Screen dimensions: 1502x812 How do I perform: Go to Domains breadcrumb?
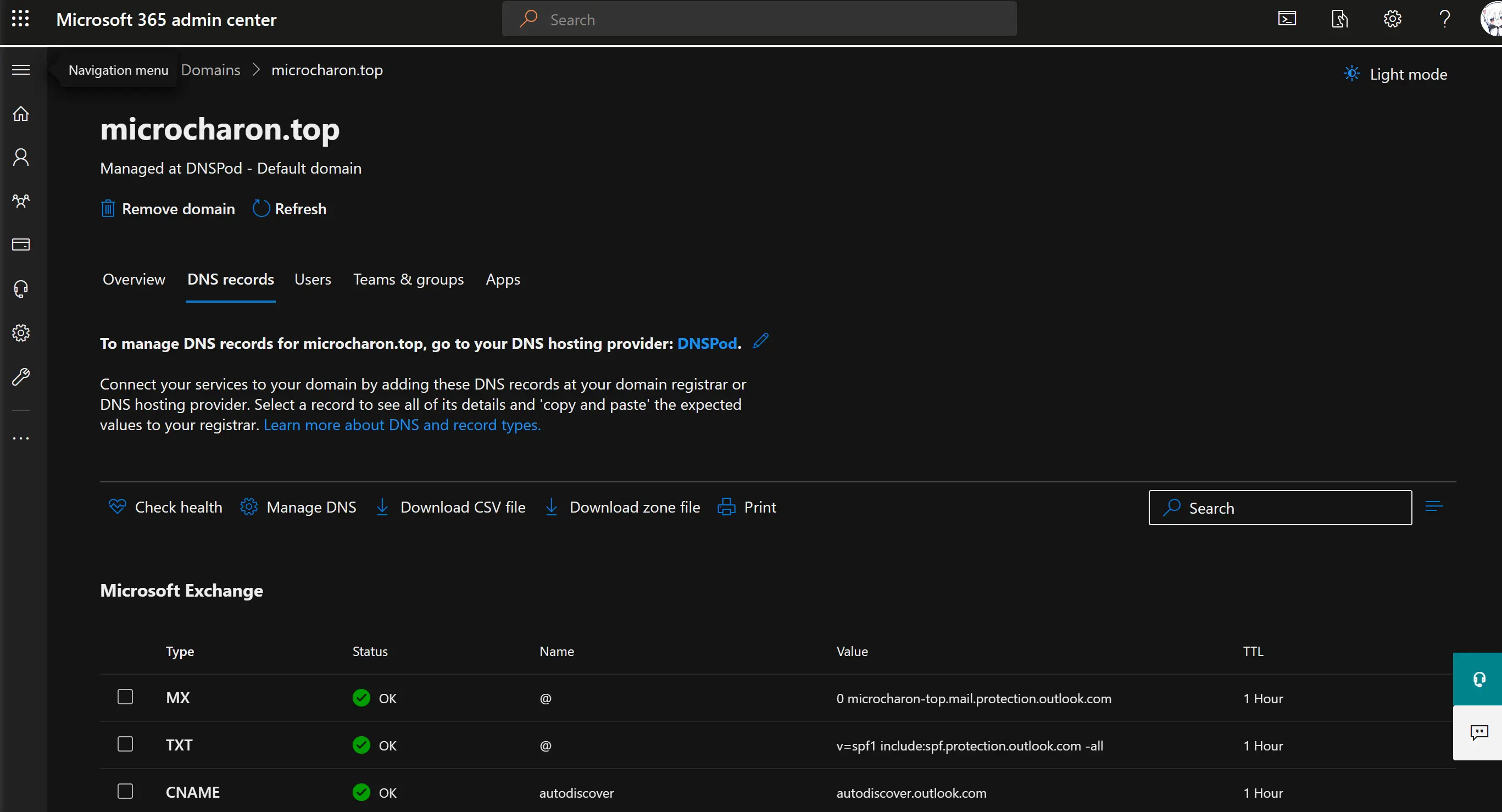tap(210, 70)
